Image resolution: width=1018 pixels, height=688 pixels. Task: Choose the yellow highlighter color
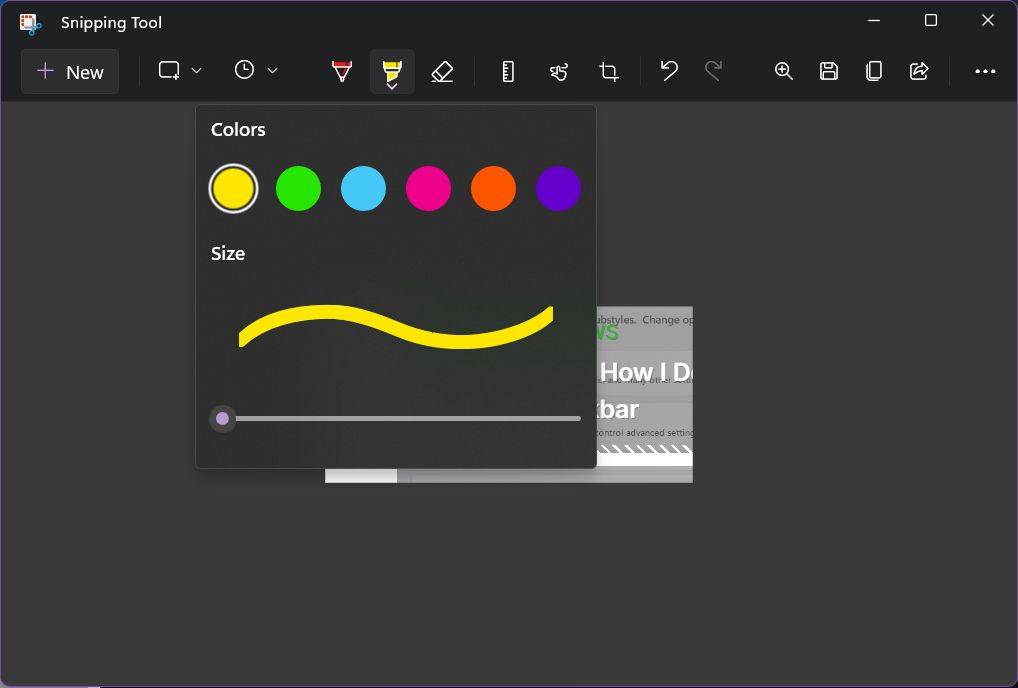click(233, 188)
